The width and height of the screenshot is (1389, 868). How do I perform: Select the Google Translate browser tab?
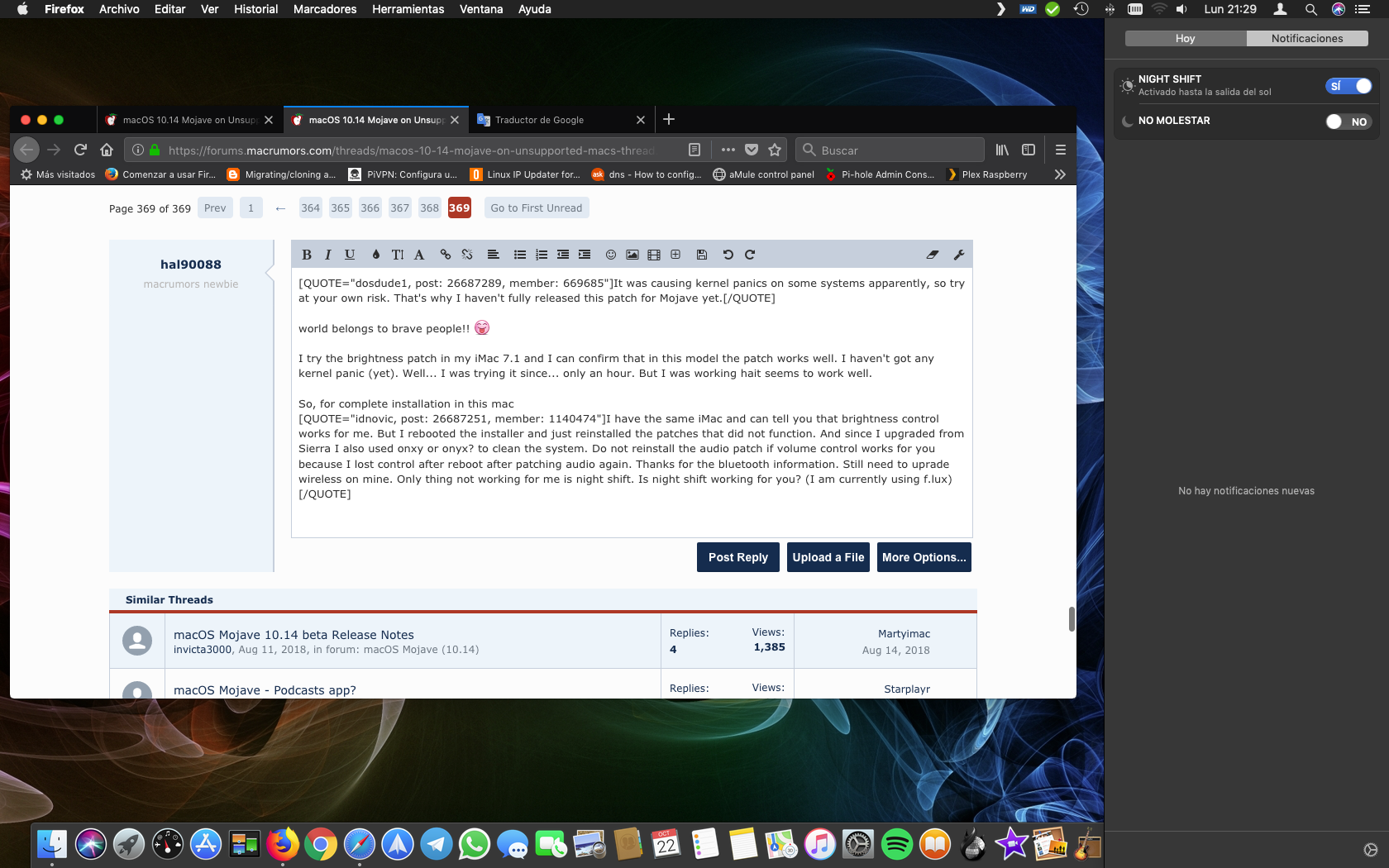[x=561, y=120]
